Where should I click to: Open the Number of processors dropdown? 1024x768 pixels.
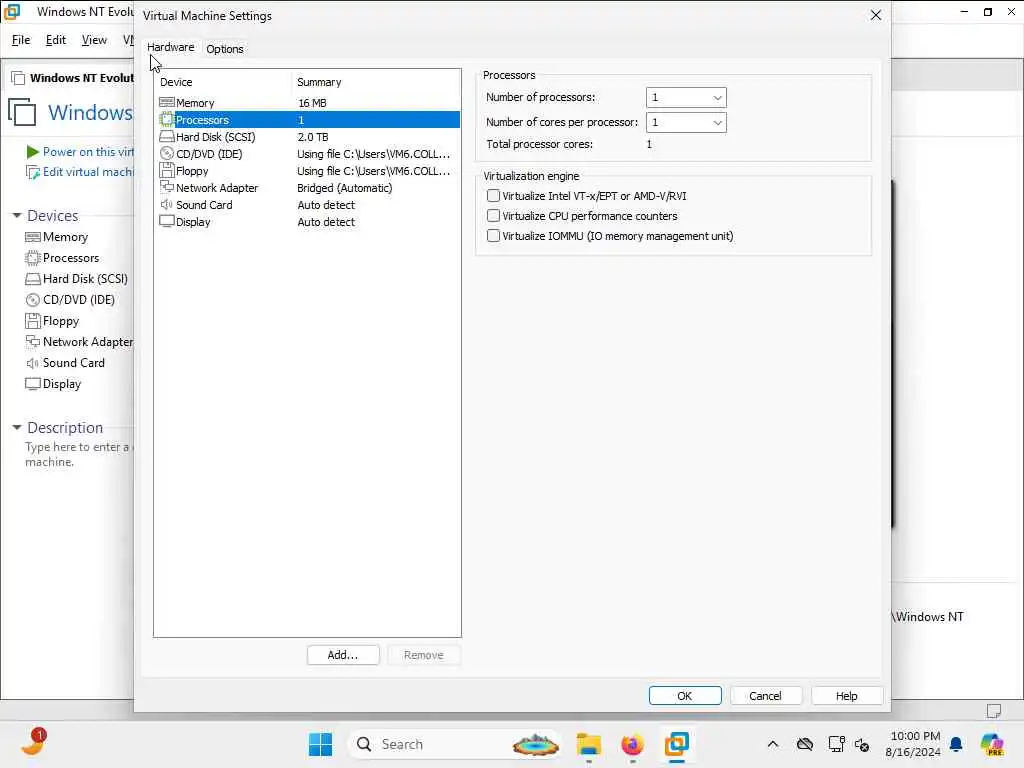pyautogui.click(x=686, y=97)
